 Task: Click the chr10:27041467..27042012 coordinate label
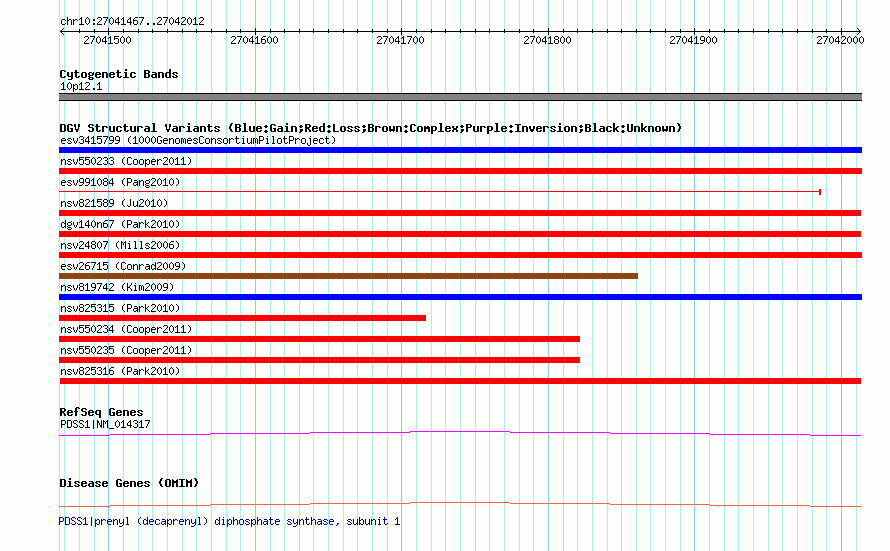132,21
